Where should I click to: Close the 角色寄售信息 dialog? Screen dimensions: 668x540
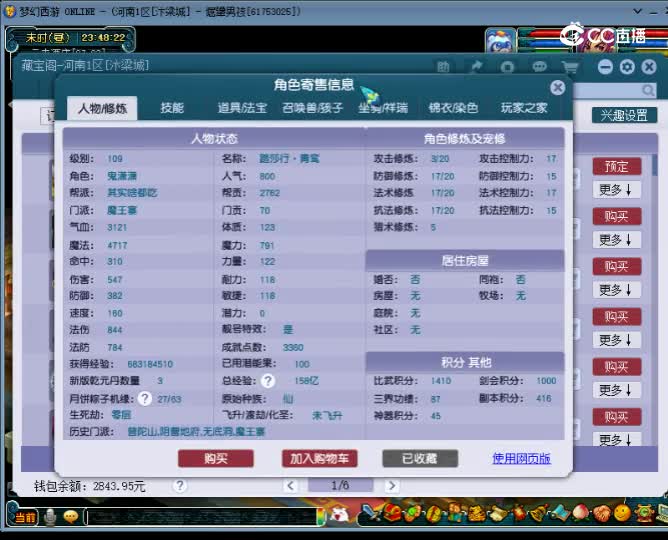(x=557, y=87)
